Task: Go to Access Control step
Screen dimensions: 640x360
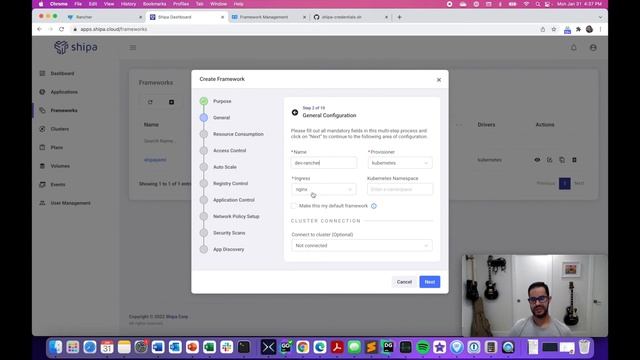Action: coord(229,151)
